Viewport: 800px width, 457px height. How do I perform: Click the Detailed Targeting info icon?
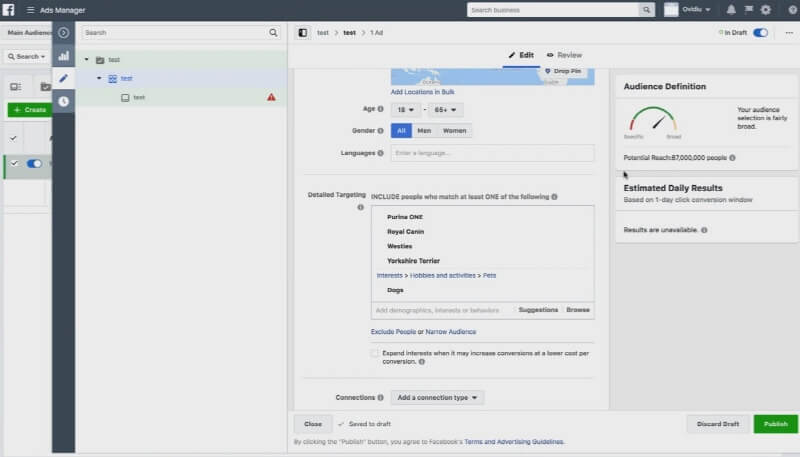tap(361, 207)
